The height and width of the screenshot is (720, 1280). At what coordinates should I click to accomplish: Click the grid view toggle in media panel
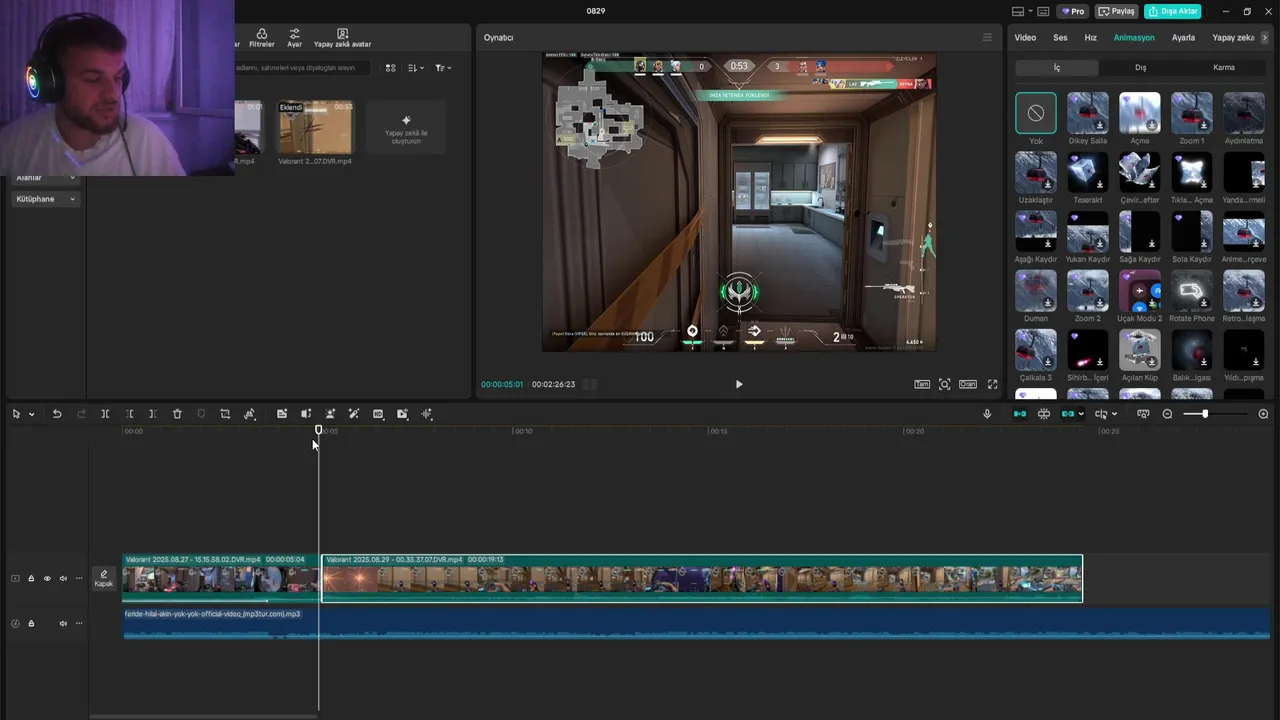(390, 68)
